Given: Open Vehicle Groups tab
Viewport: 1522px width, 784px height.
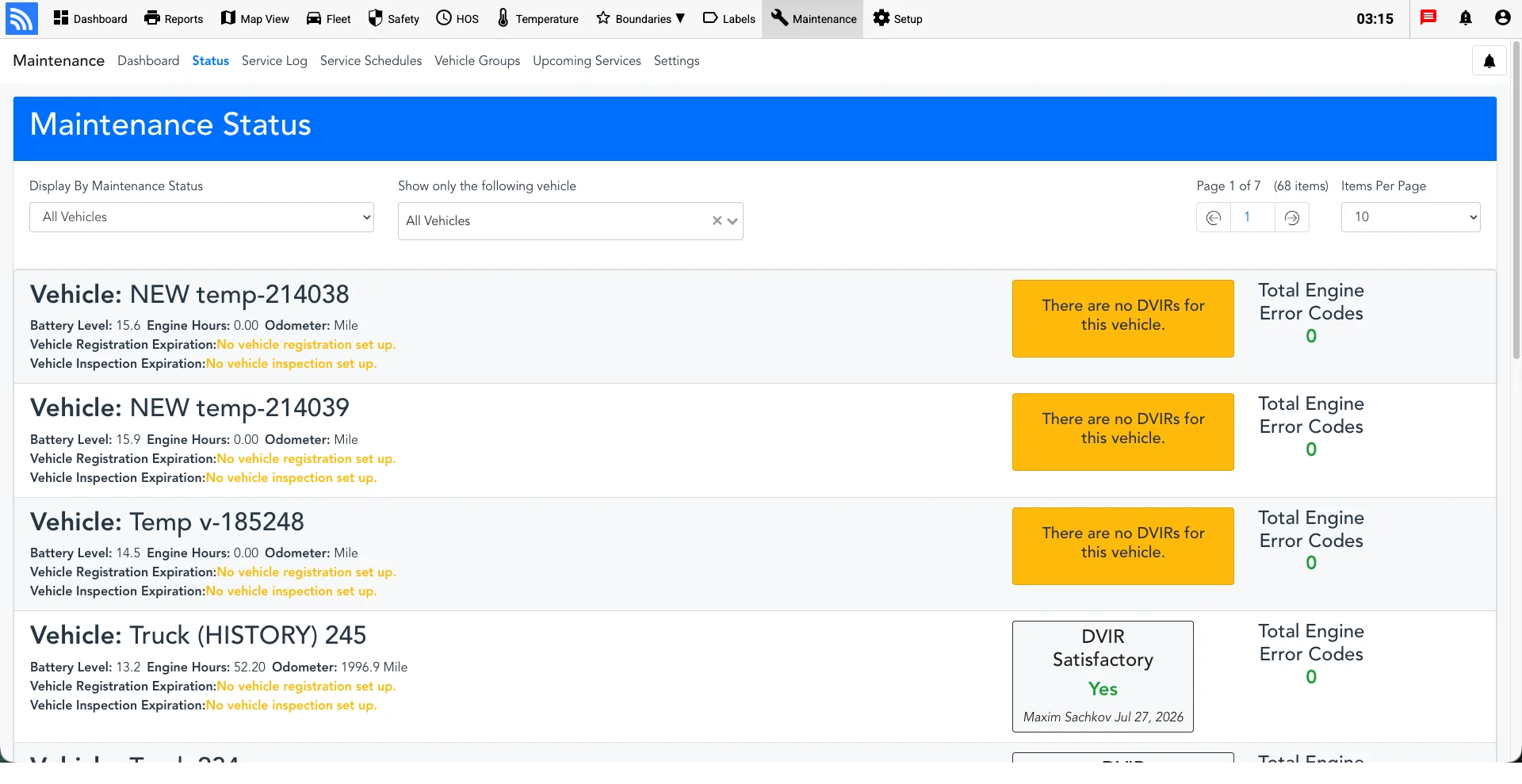Looking at the screenshot, I should click(477, 60).
